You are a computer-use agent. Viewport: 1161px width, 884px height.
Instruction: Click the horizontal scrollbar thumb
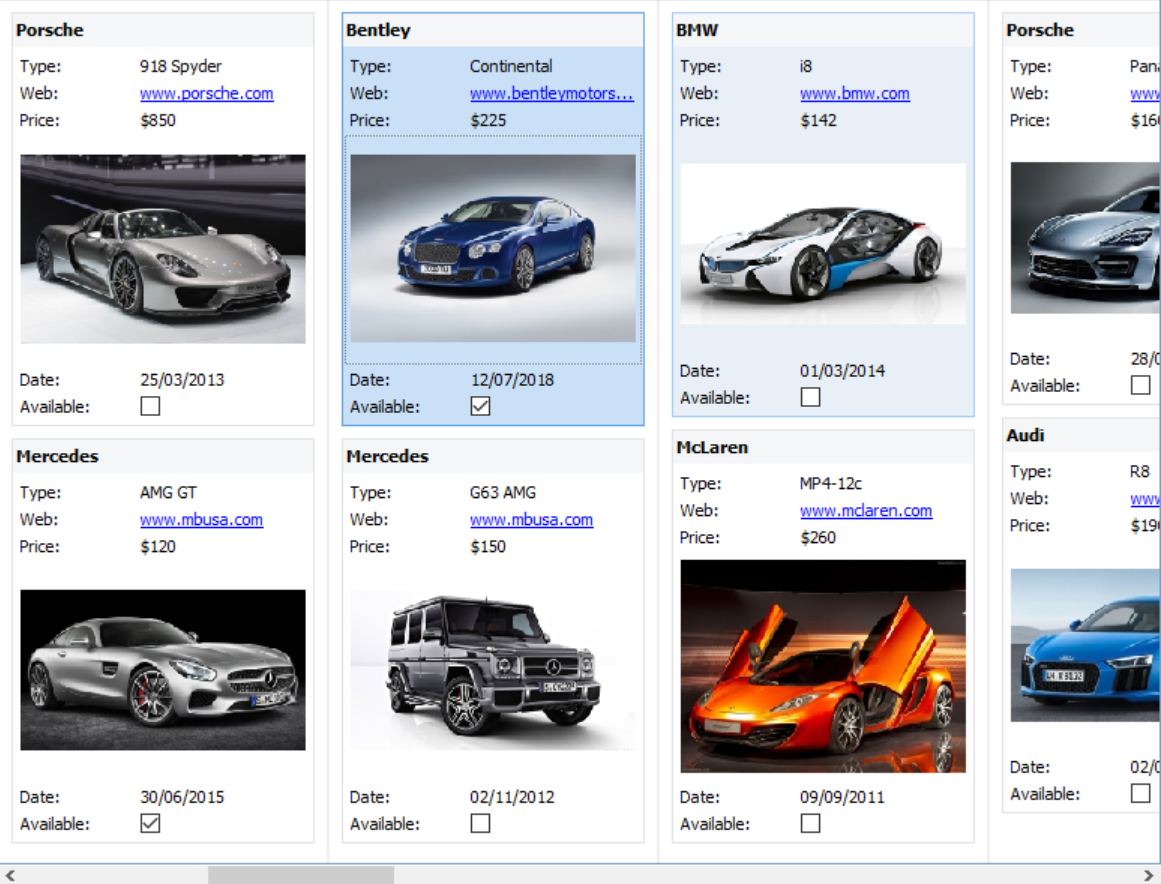click(x=301, y=875)
